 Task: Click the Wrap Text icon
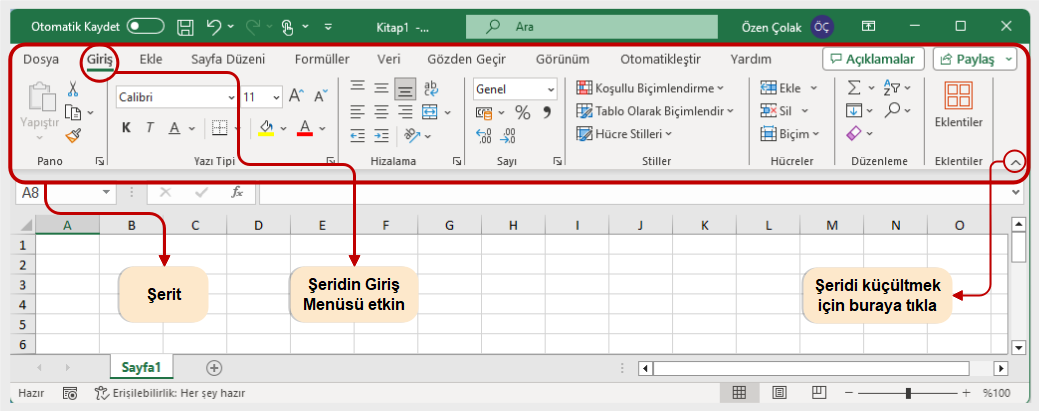tap(431, 88)
